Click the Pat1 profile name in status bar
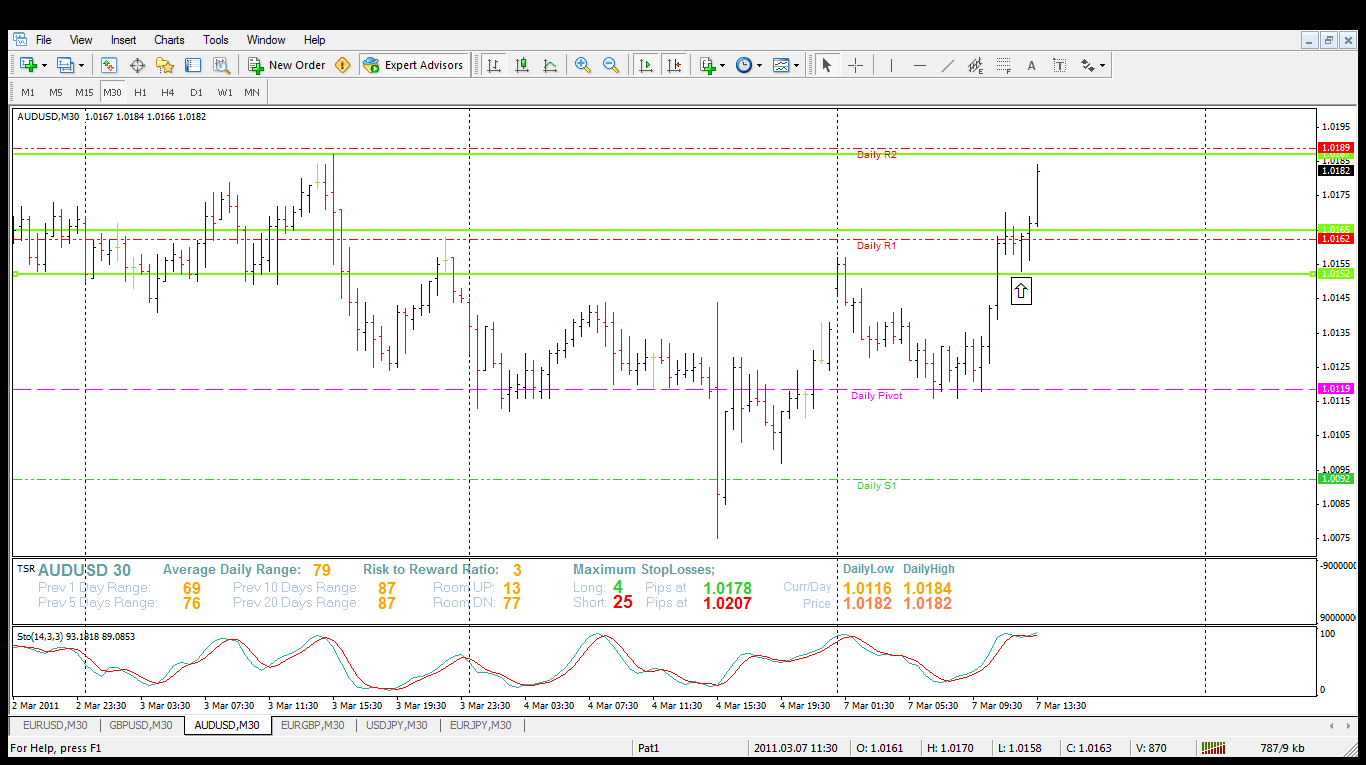 [648, 748]
